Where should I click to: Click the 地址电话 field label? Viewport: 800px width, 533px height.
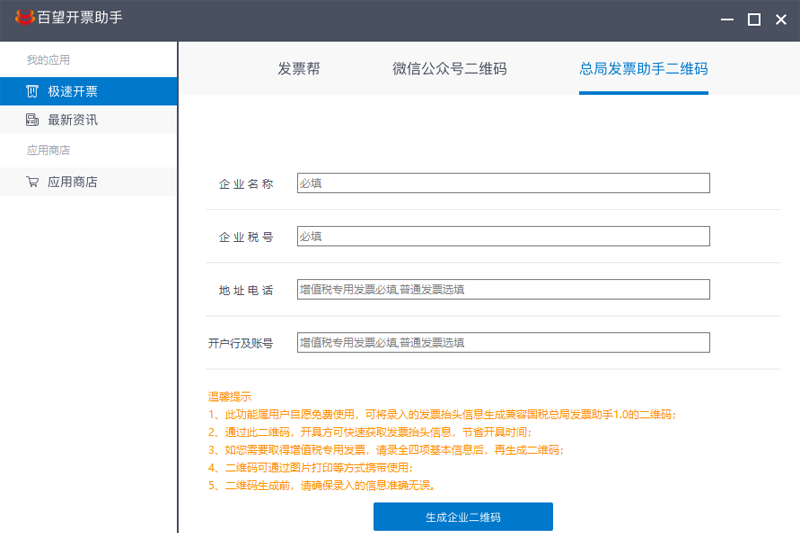[246, 290]
